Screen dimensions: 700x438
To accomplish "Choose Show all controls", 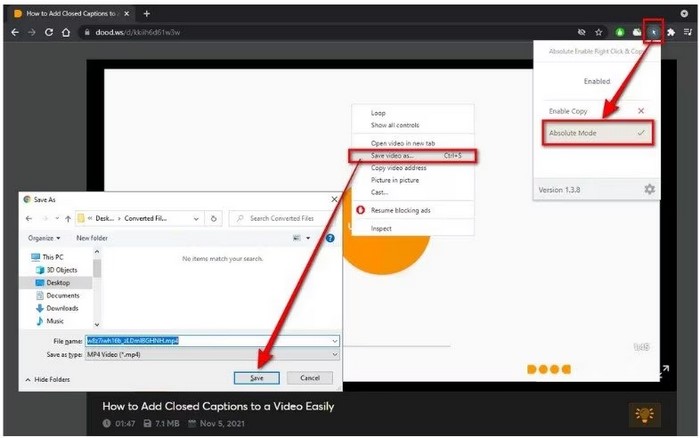I will point(395,125).
